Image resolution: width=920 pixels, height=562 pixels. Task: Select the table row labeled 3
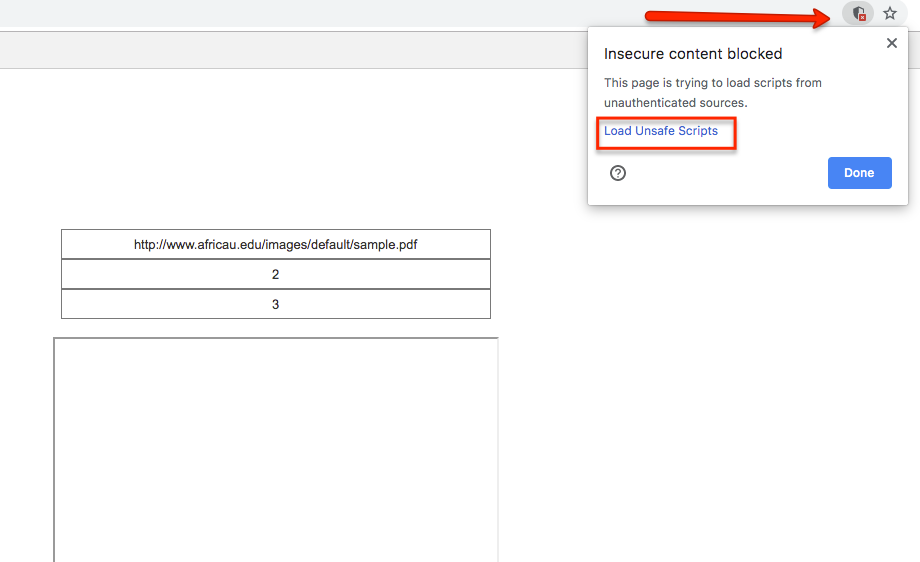[276, 304]
